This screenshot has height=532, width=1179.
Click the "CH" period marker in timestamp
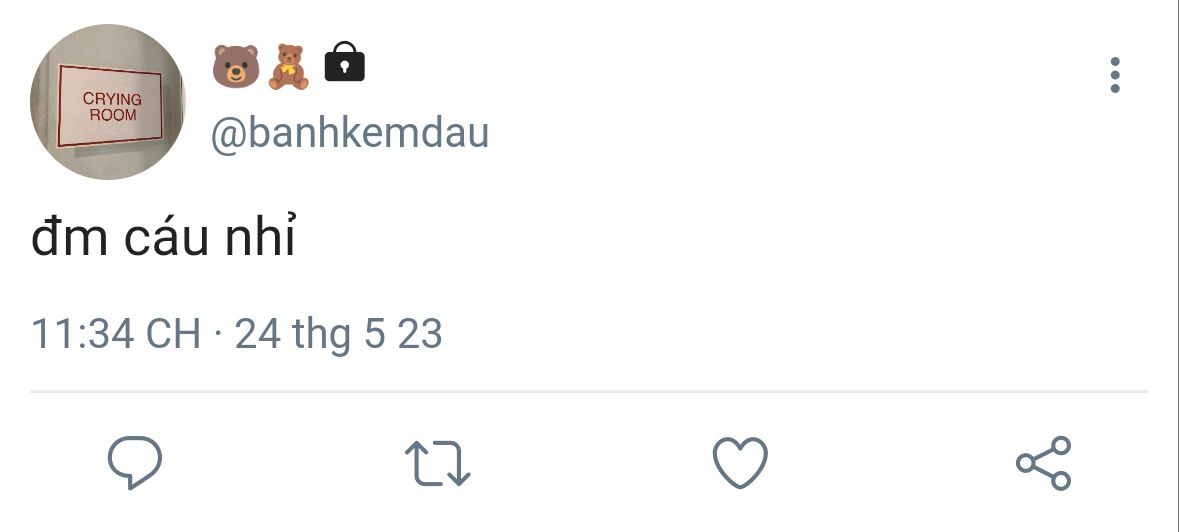coord(173,333)
